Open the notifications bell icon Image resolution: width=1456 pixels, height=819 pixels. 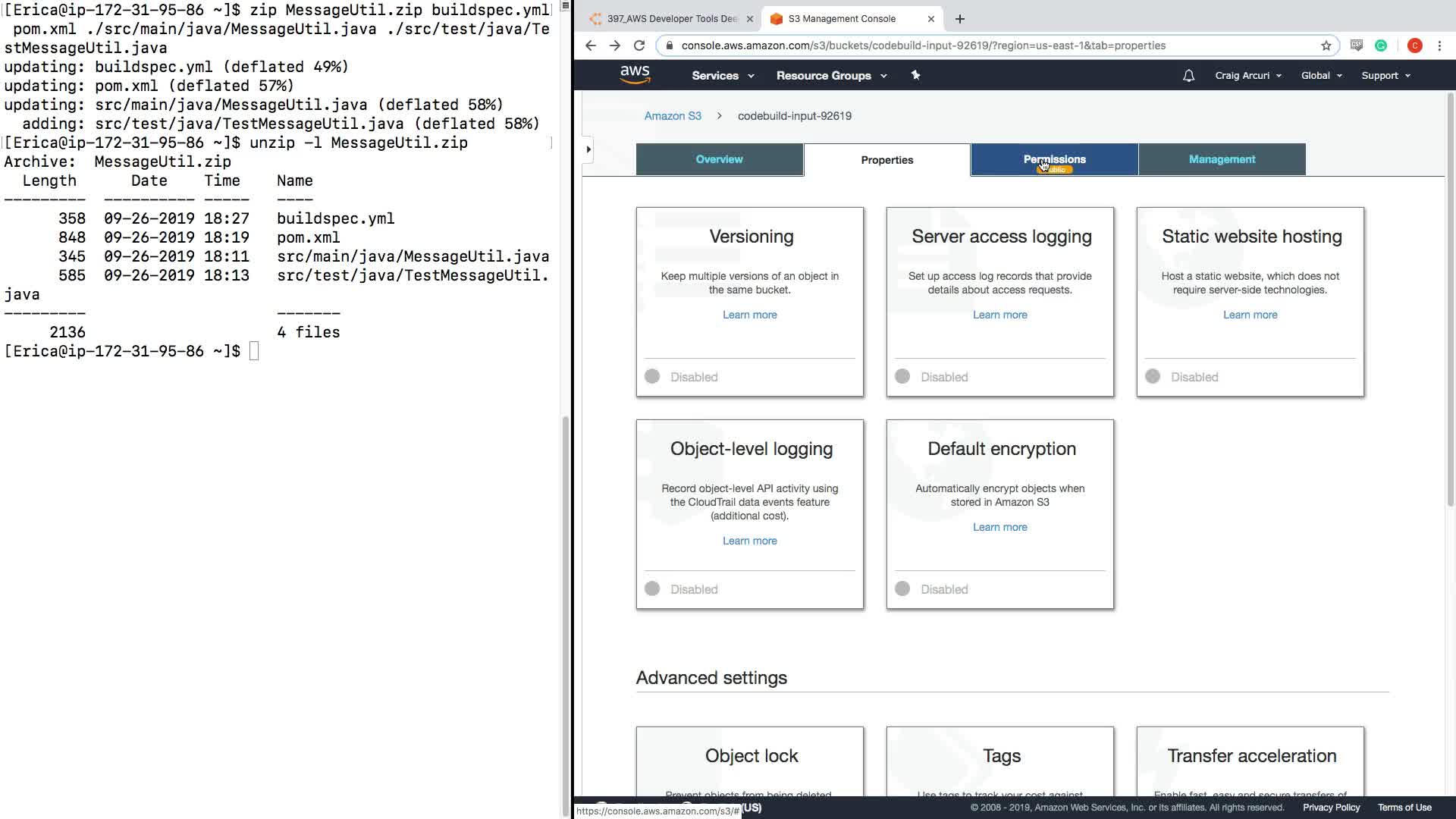(1188, 76)
